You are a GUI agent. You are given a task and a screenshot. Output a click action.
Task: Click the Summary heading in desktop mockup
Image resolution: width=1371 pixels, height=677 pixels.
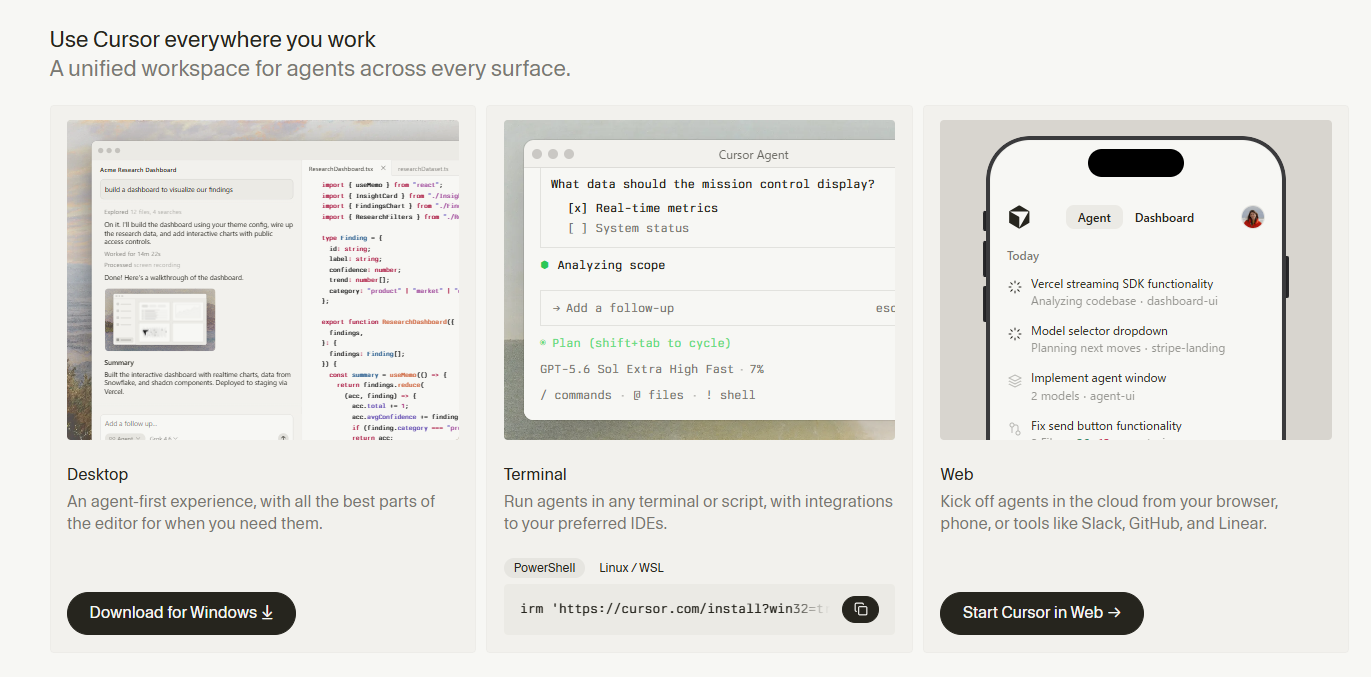119,362
